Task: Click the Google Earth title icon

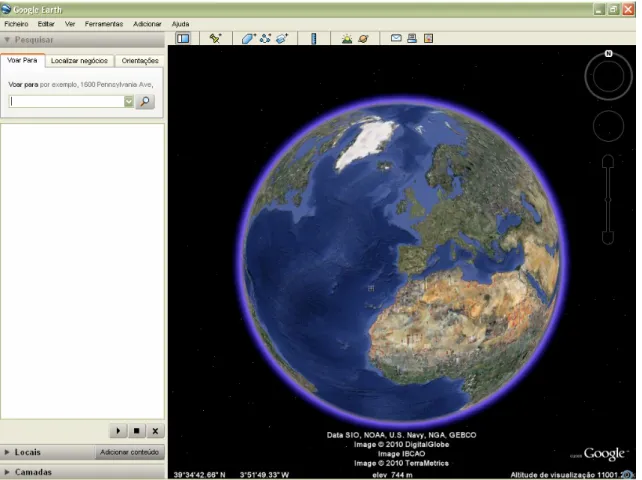Action: tap(6, 9)
